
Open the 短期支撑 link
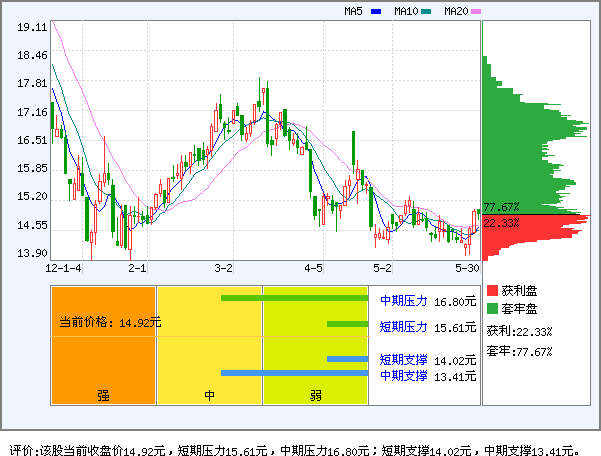[403, 360]
